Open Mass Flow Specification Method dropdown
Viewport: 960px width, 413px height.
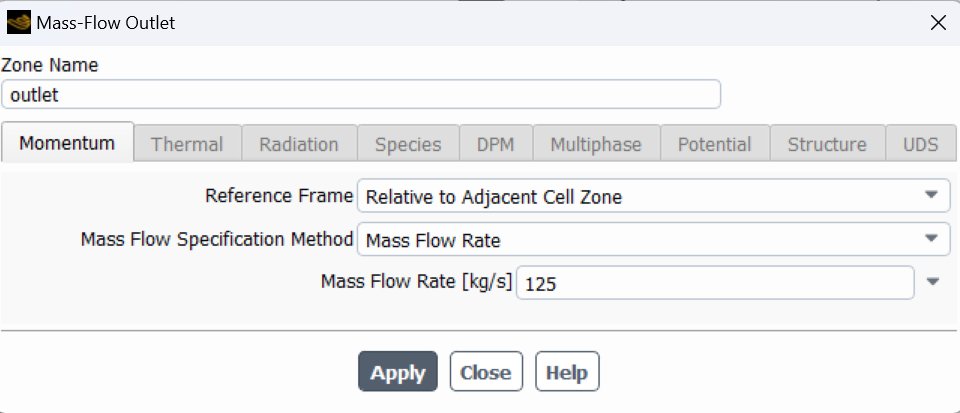pos(652,240)
